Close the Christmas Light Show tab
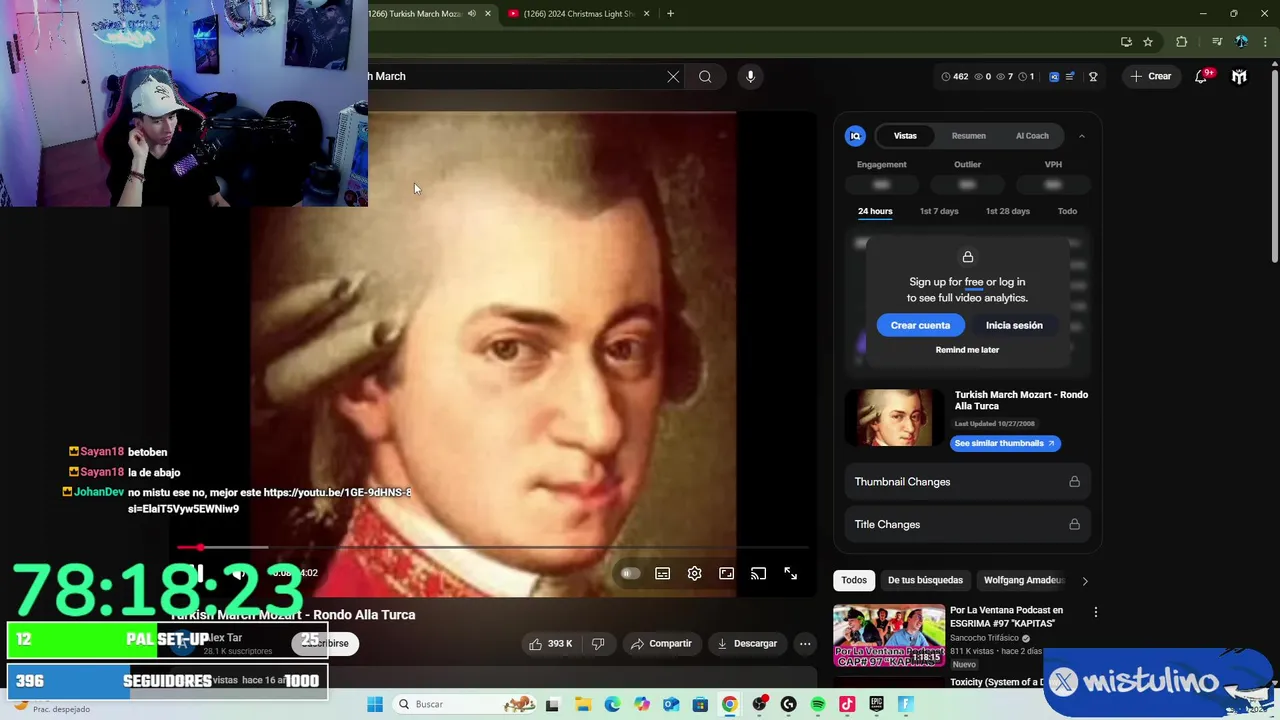The width and height of the screenshot is (1280, 720). pyautogui.click(x=646, y=13)
